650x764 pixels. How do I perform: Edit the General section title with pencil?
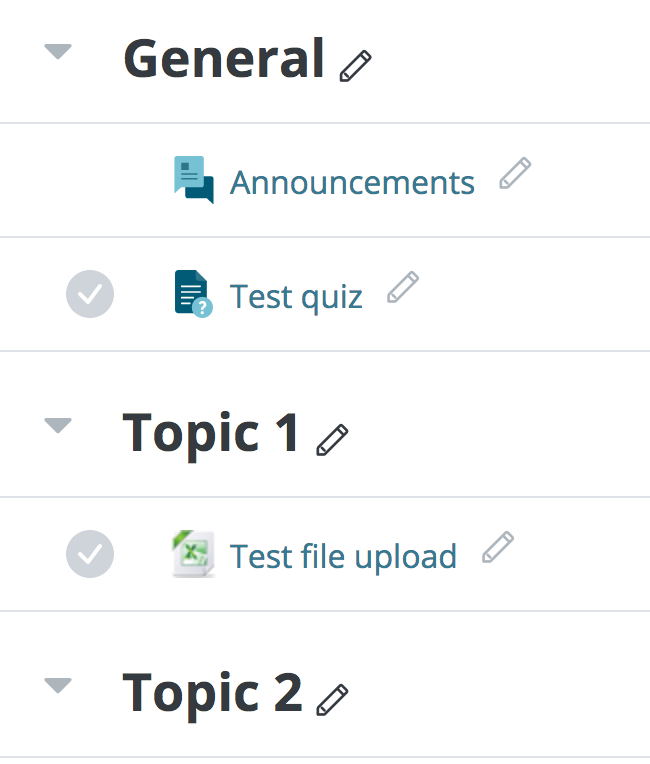(x=355, y=66)
